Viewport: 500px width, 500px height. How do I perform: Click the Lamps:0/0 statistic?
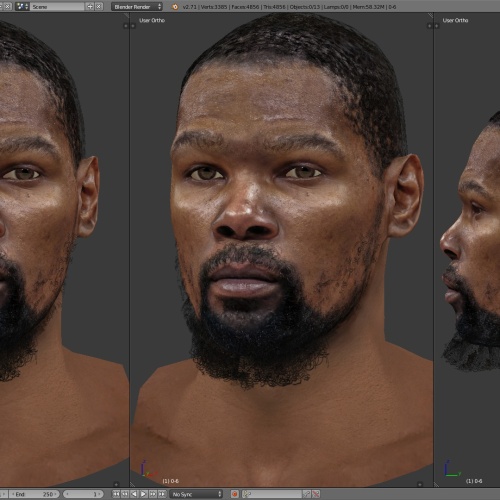pyautogui.click(x=337, y=7)
